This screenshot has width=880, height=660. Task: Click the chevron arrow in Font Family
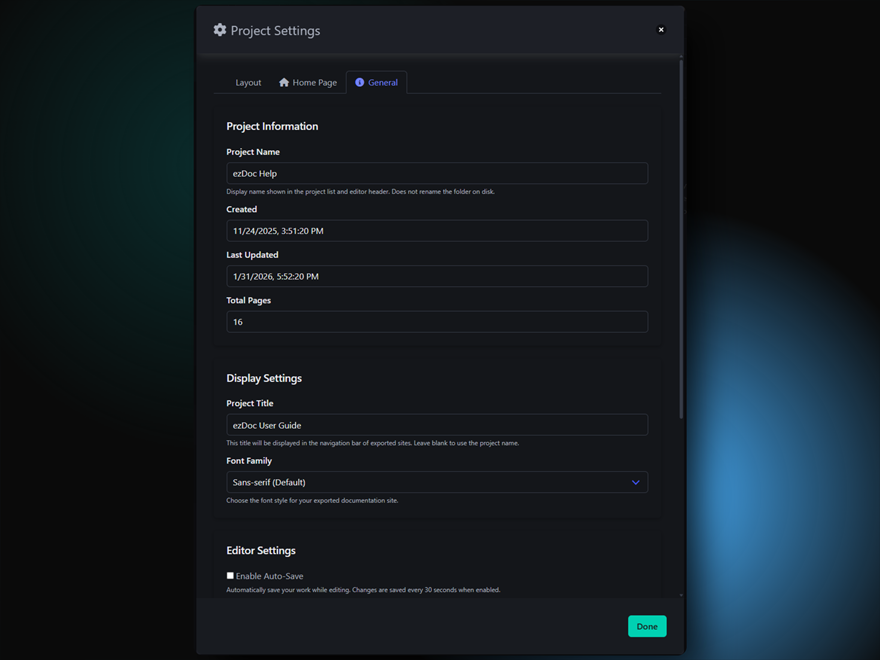coord(635,483)
